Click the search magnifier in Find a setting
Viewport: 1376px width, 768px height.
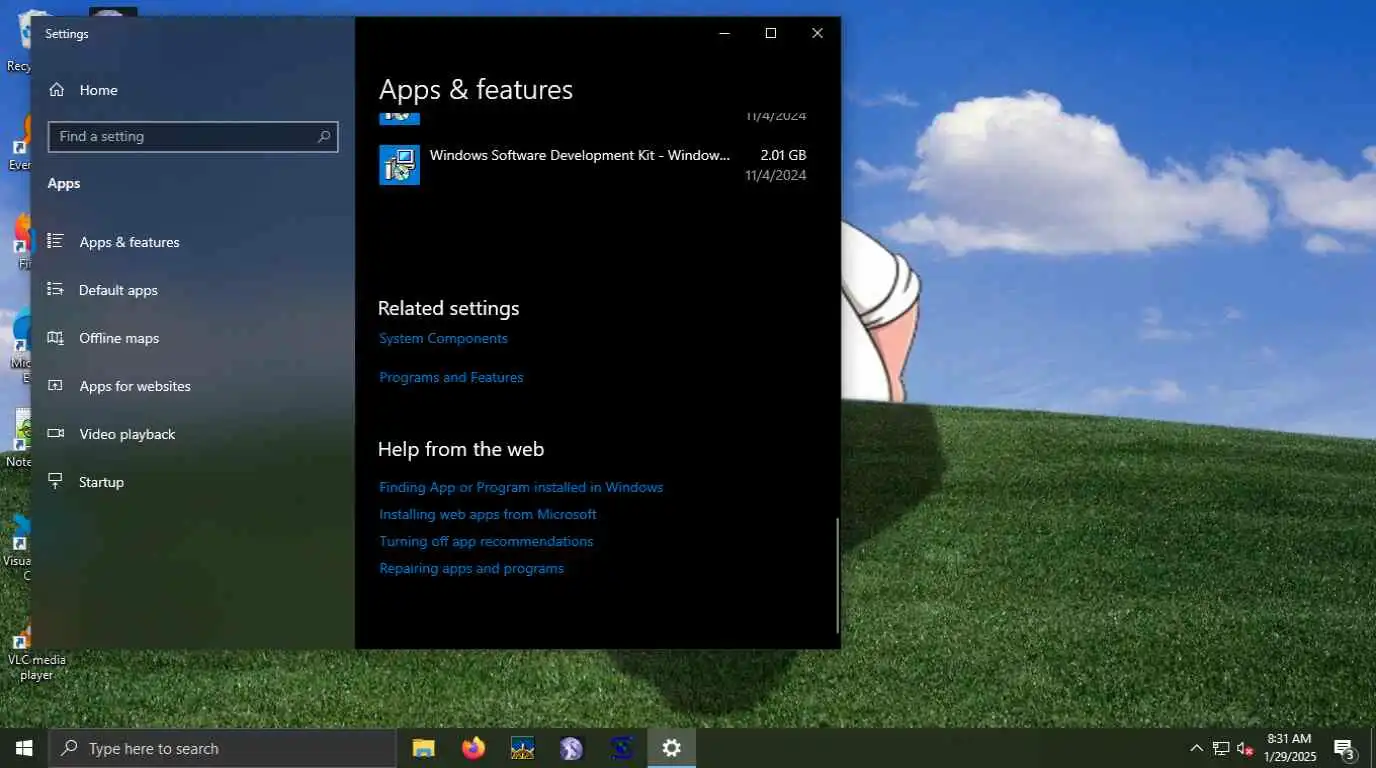324,137
